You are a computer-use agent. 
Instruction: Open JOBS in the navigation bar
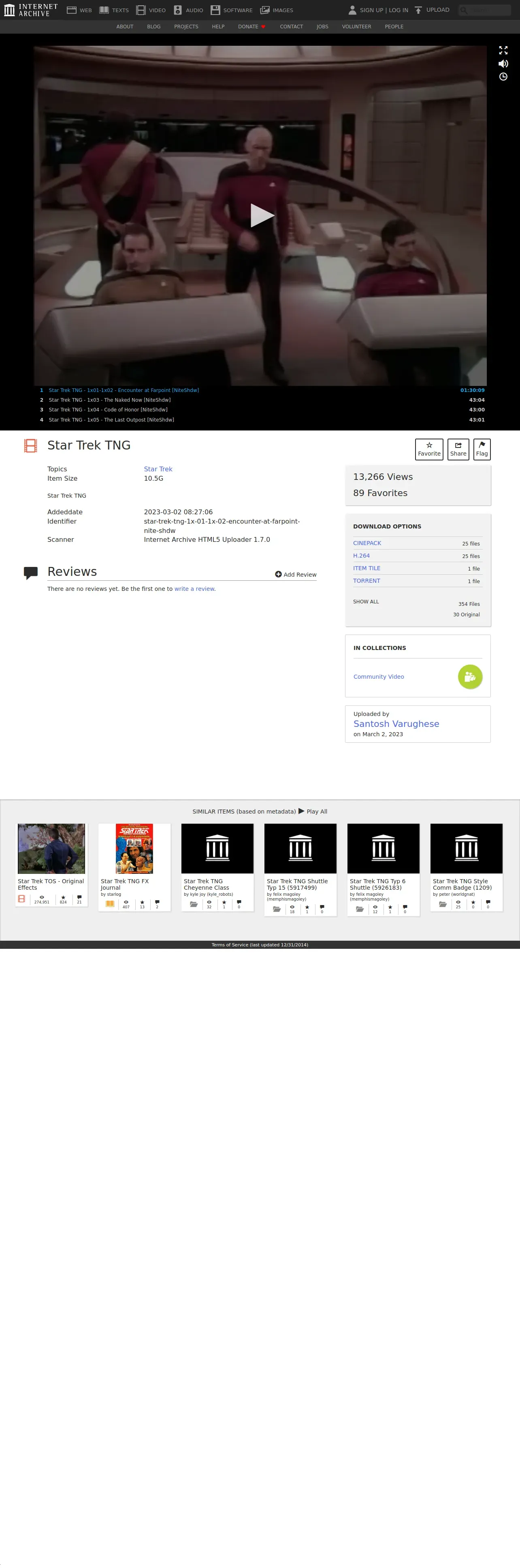coord(323,27)
